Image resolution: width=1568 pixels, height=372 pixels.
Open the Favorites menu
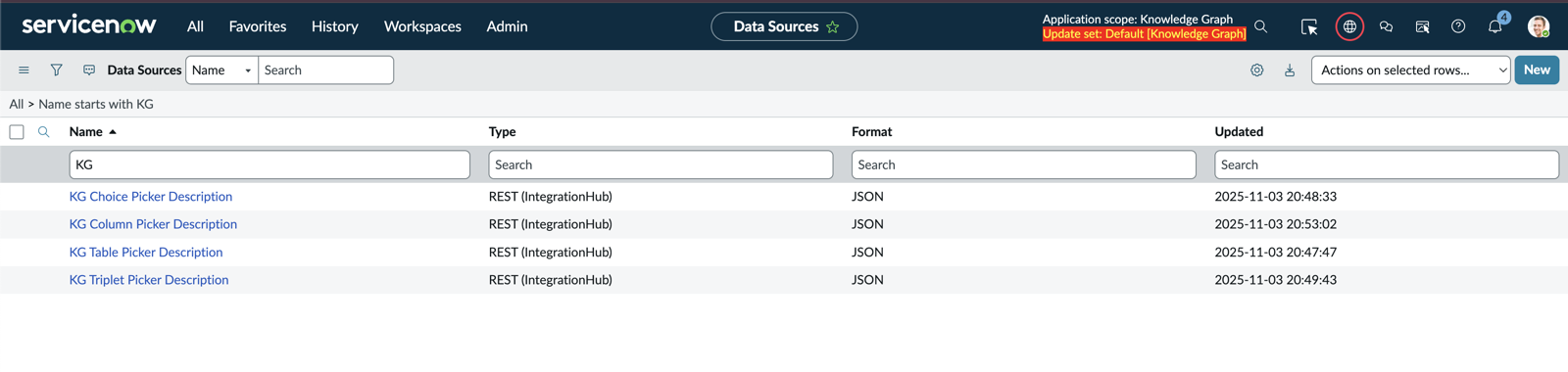click(258, 26)
